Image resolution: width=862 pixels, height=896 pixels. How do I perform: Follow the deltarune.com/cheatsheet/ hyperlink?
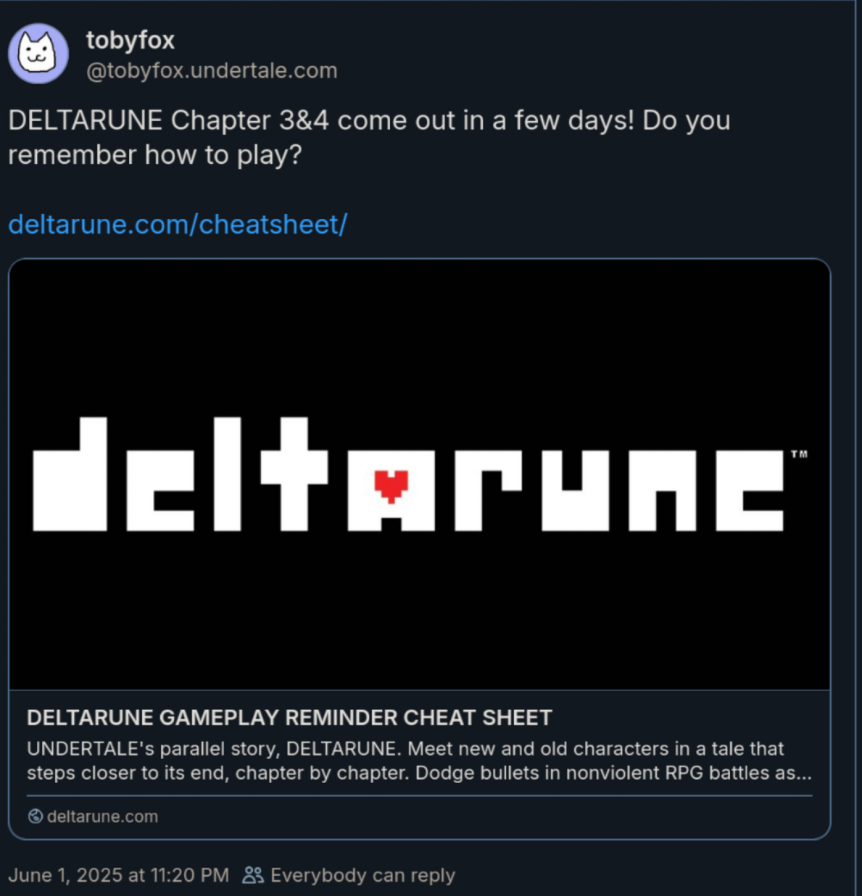coord(178,224)
